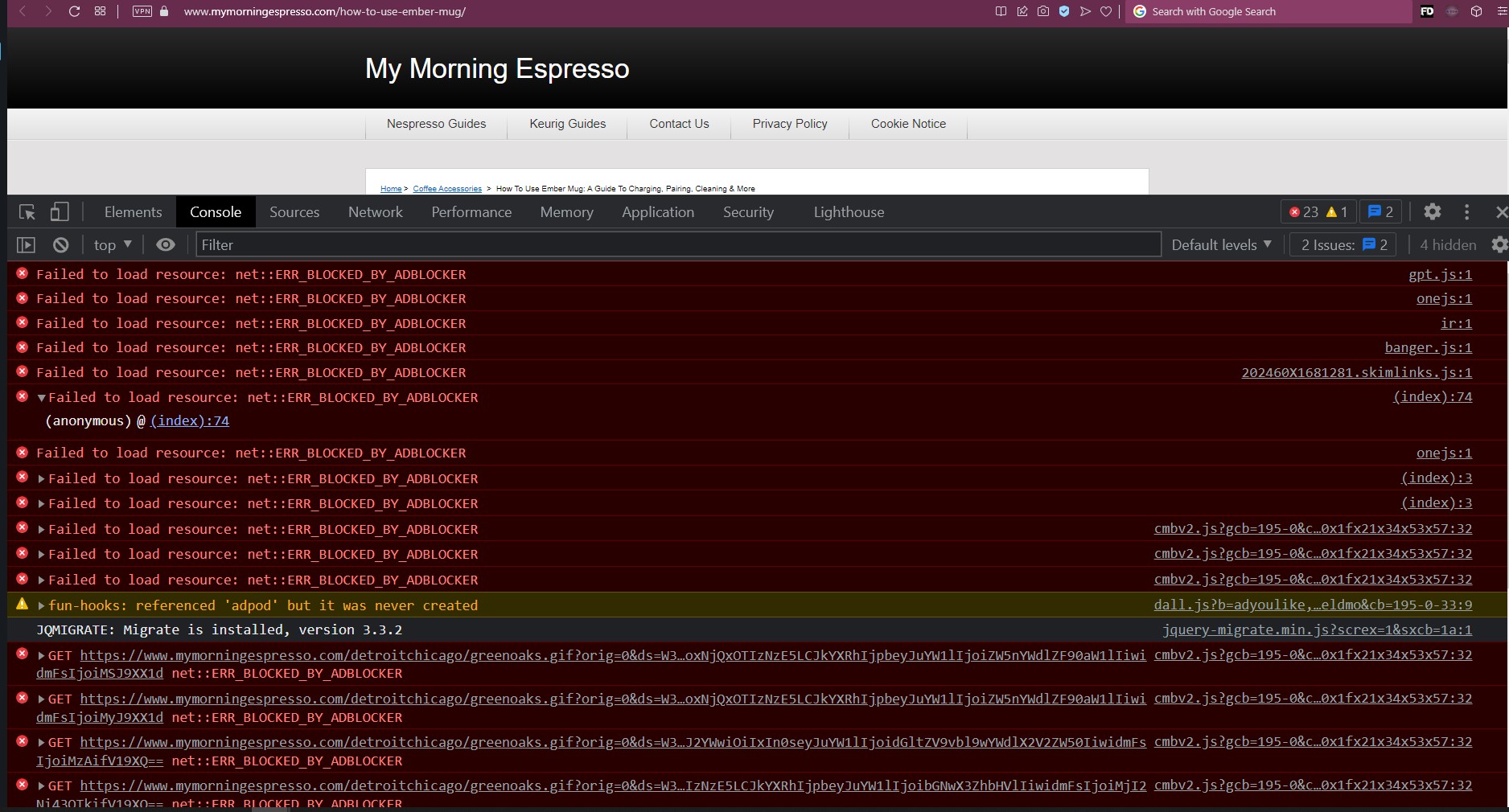The height and width of the screenshot is (812, 1509).
Task: Switch to the Elements tab
Action: point(133,212)
